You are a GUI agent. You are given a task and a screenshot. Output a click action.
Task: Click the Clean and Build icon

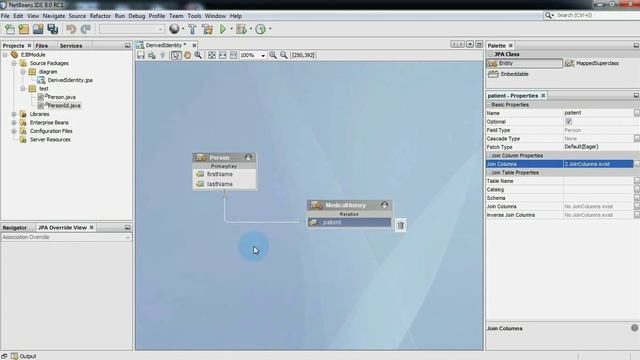coord(207,29)
